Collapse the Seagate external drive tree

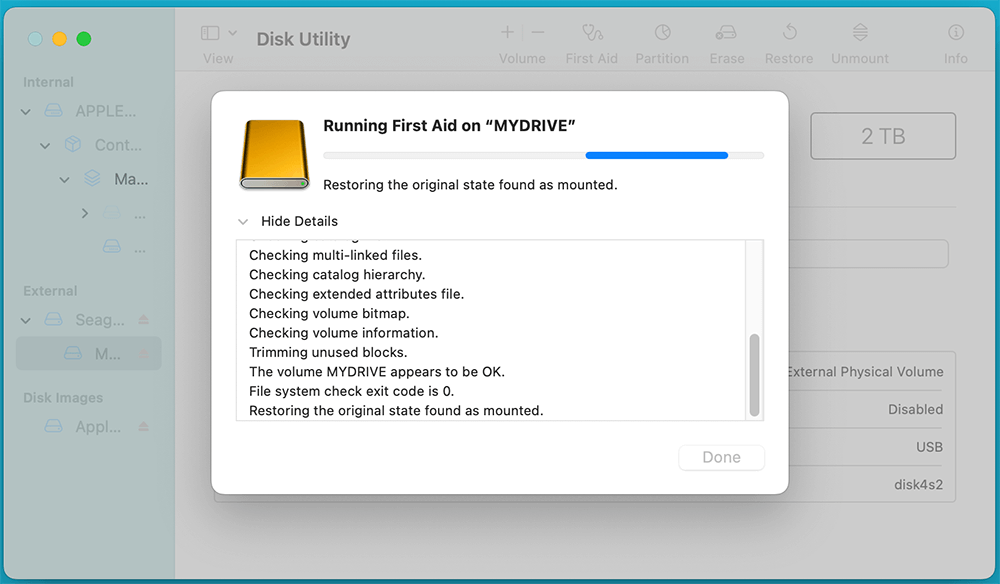[x=26, y=320]
